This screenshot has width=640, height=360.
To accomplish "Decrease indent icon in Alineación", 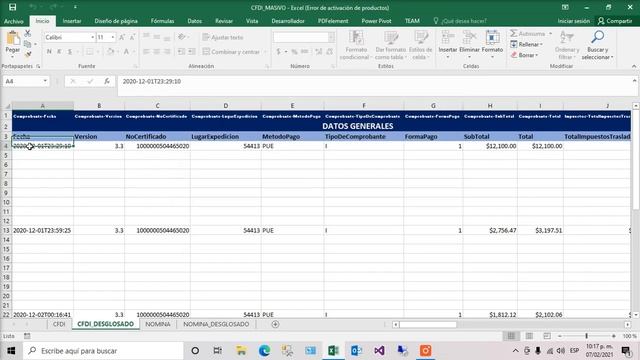I will tap(181, 51).
